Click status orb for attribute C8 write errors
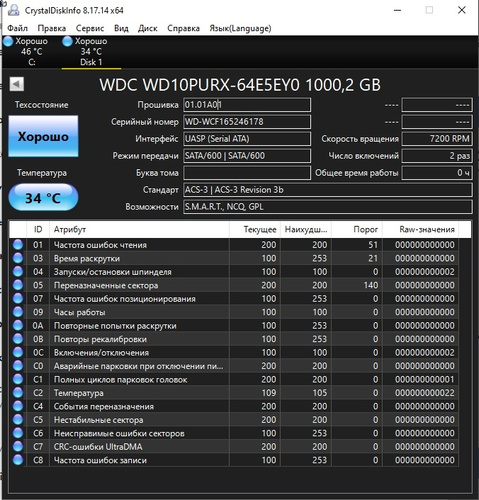The height and width of the screenshot is (500, 479). pos(18,460)
